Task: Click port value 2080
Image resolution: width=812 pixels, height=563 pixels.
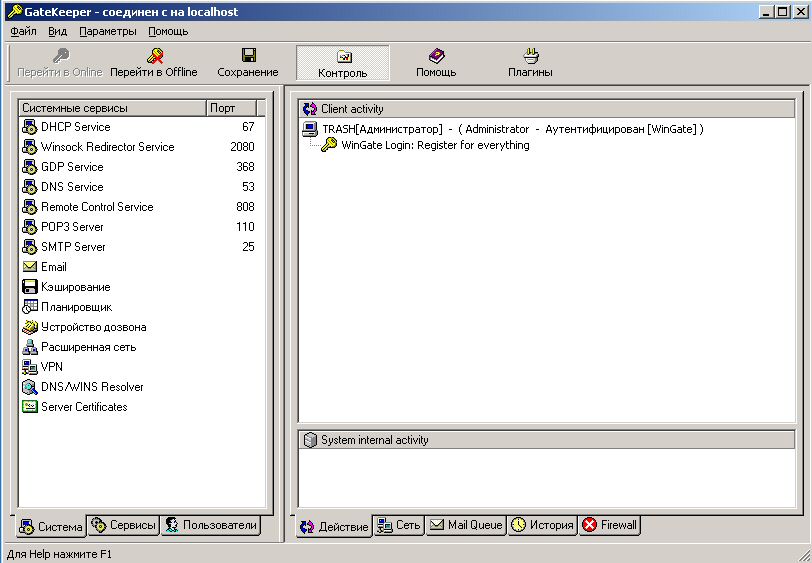Action: [x=242, y=147]
